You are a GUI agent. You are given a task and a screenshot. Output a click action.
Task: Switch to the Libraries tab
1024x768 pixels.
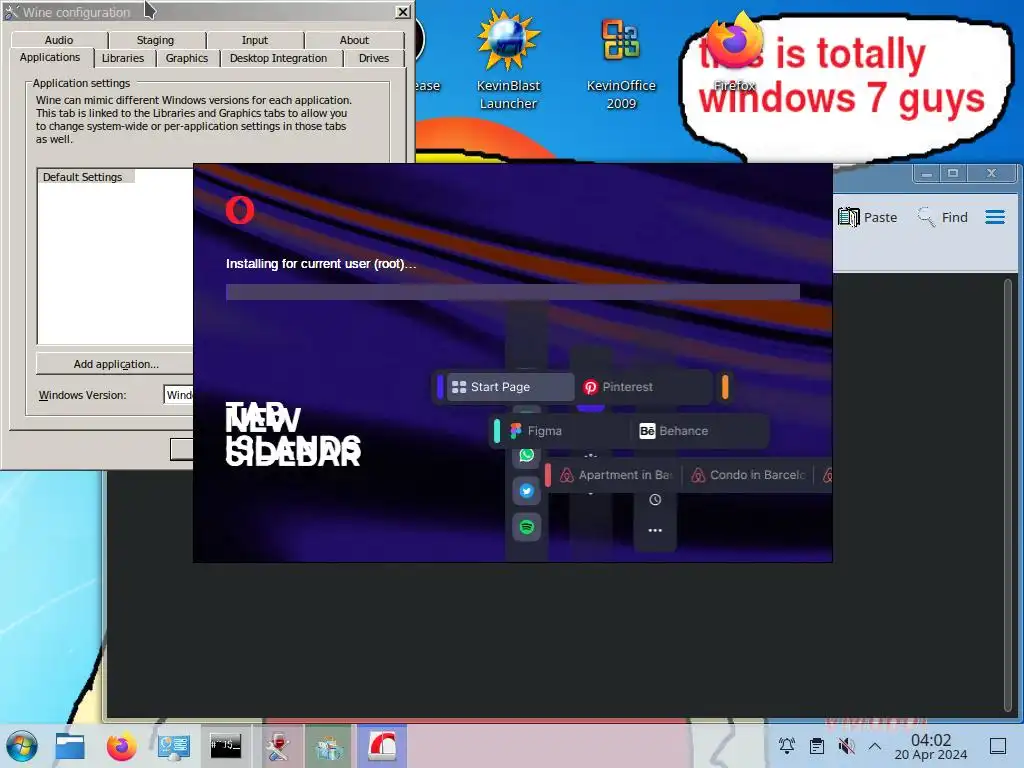tap(123, 58)
